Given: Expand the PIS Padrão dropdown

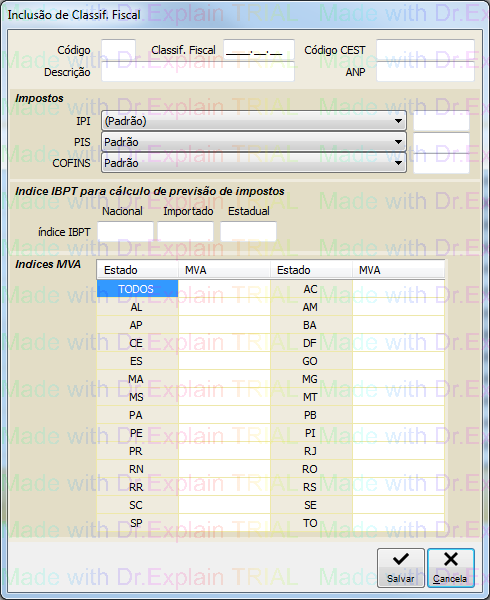Looking at the screenshot, I should pyautogui.click(x=398, y=142).
